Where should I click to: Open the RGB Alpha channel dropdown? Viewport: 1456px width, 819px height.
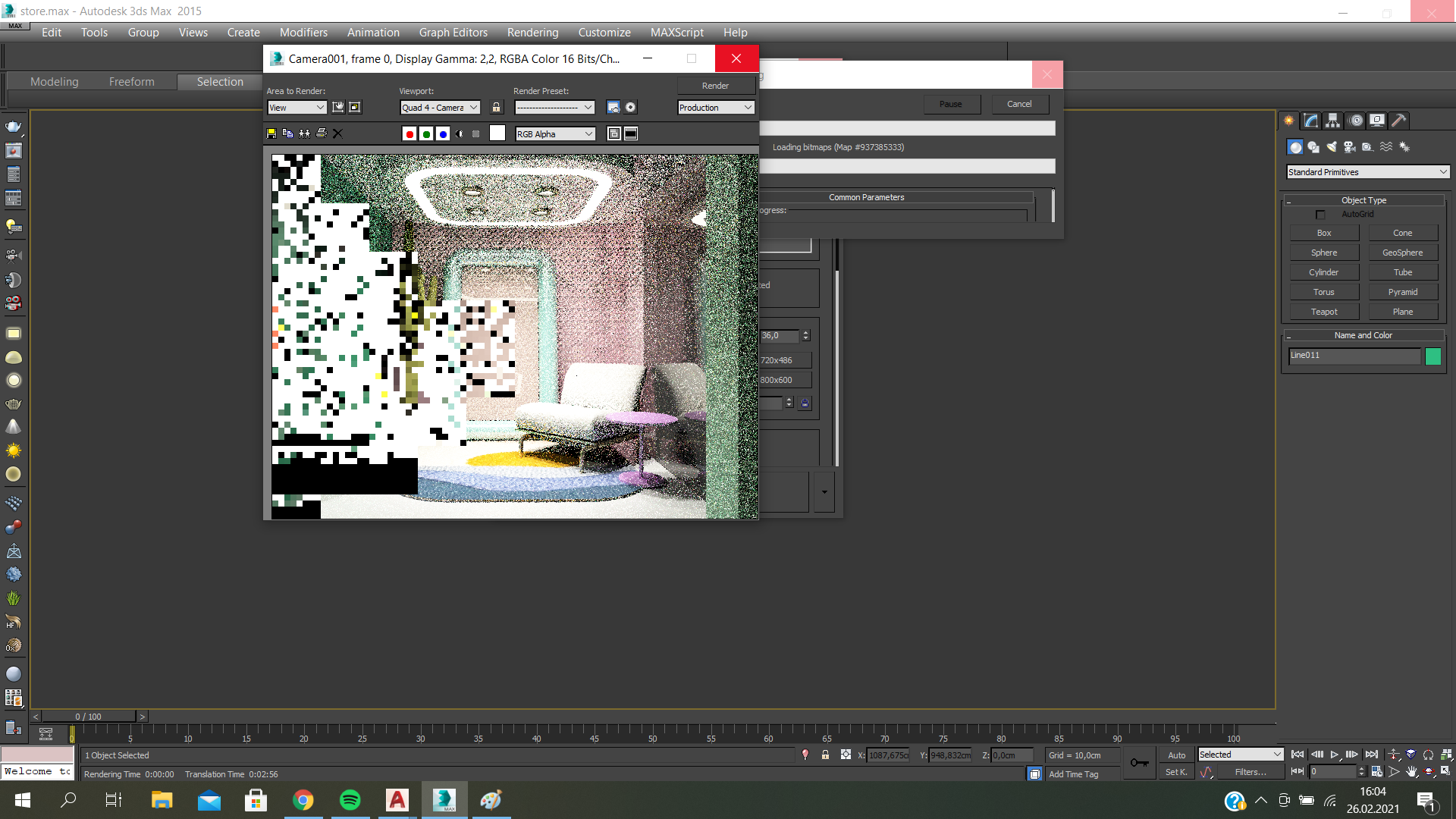click(x=555, y=133)
